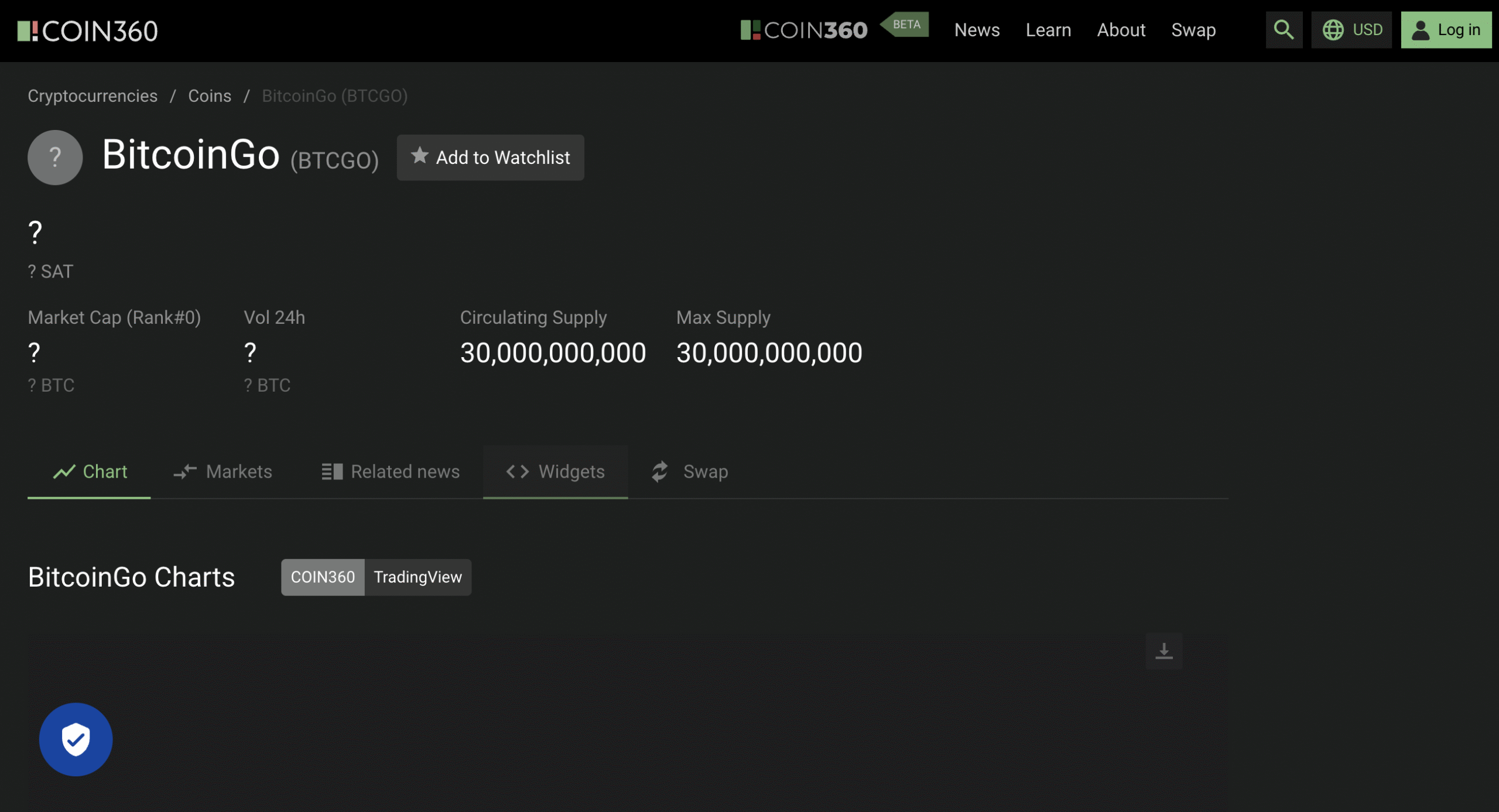Open the USD currency selector
The image size is (1499, 812).
click(x=1351, y=30)
